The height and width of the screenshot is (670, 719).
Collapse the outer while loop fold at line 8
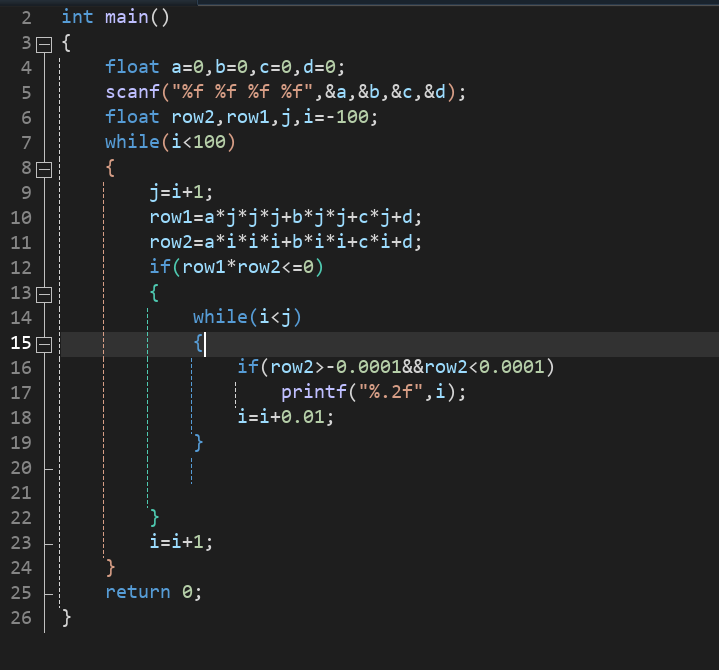tap(44, 170)
